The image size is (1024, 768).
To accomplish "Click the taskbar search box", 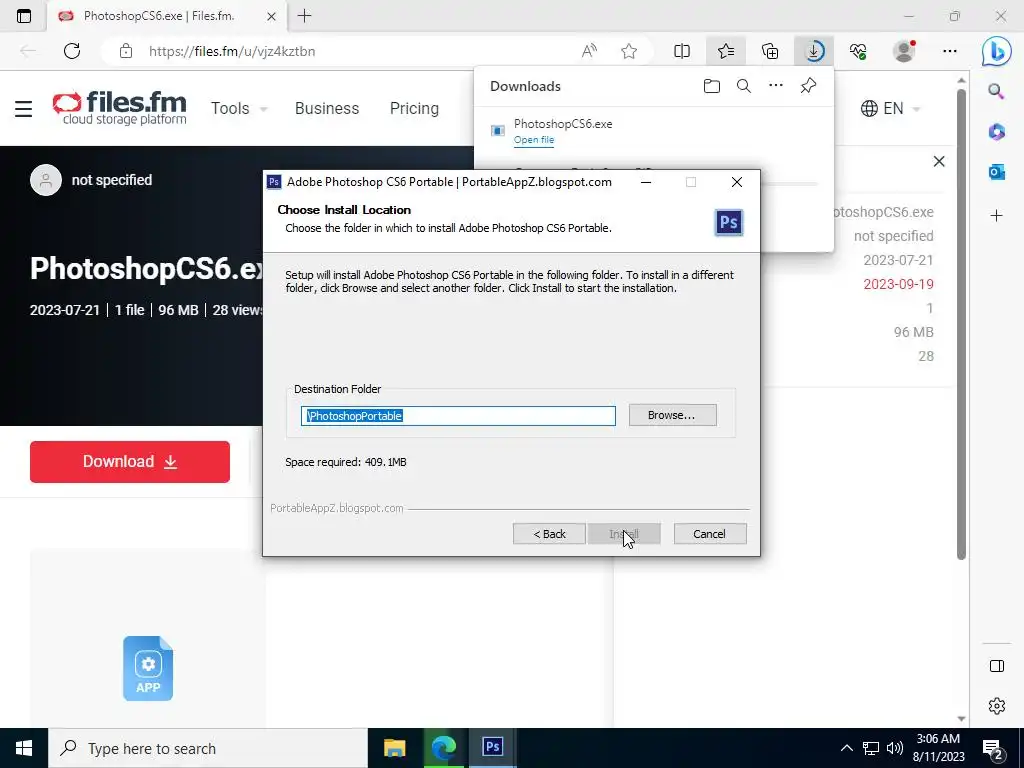I will [208, 748].
